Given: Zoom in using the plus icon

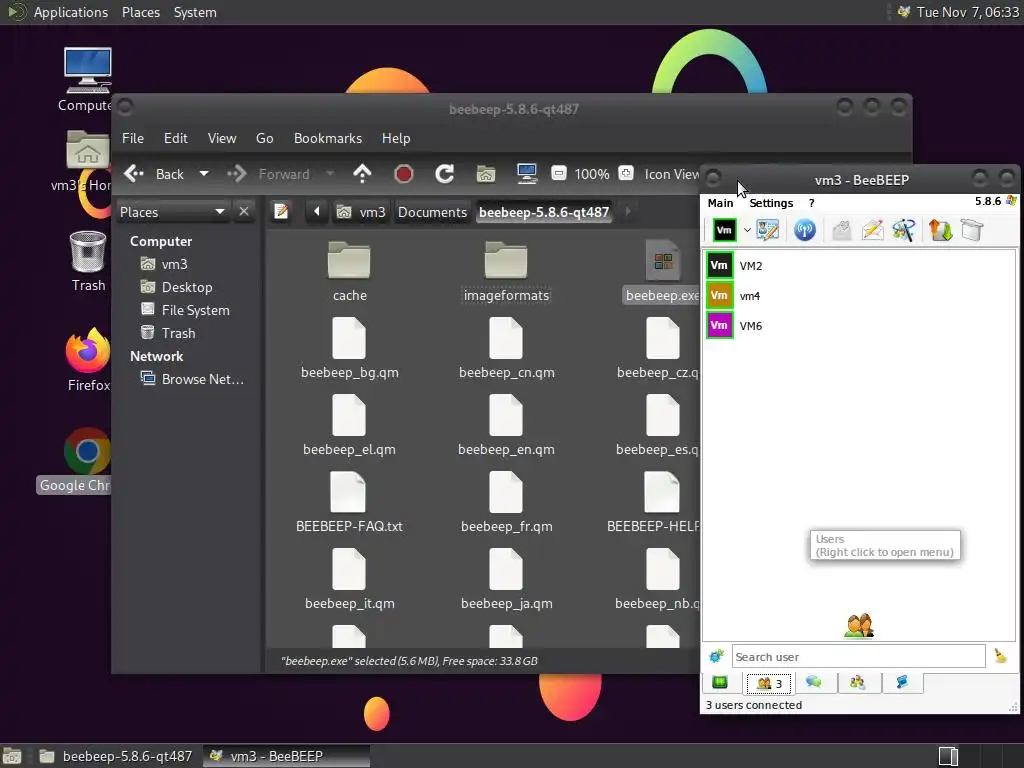Looking at the screenshot, I should 626,173.
